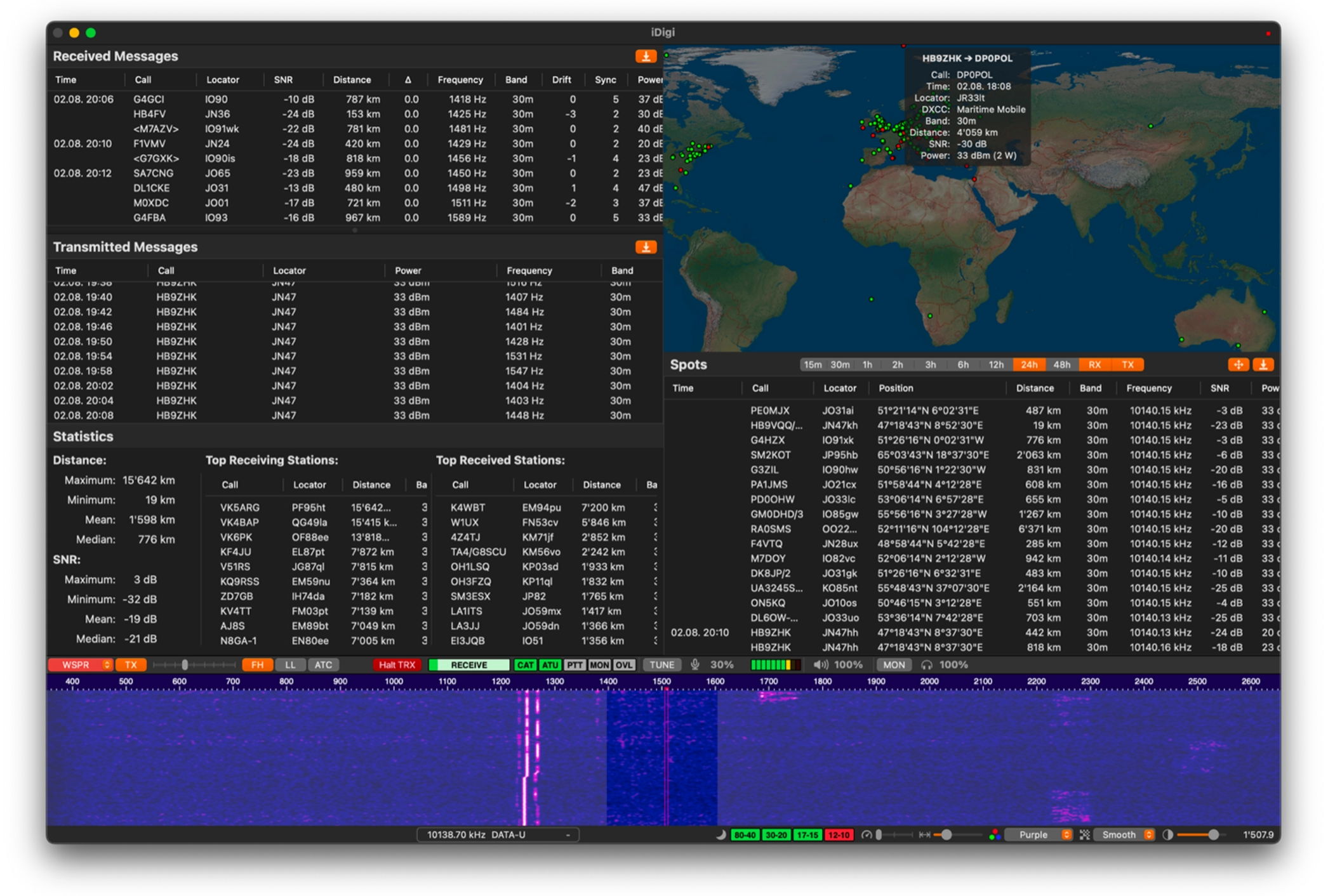Click the checkerboard smoothing icon
The height and width of the screenshot is (896, 1328).
click(1085, 835)
